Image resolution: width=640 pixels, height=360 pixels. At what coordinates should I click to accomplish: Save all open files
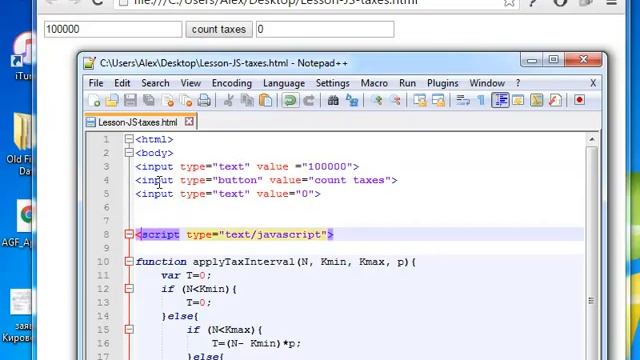click(x=149, y=100)
